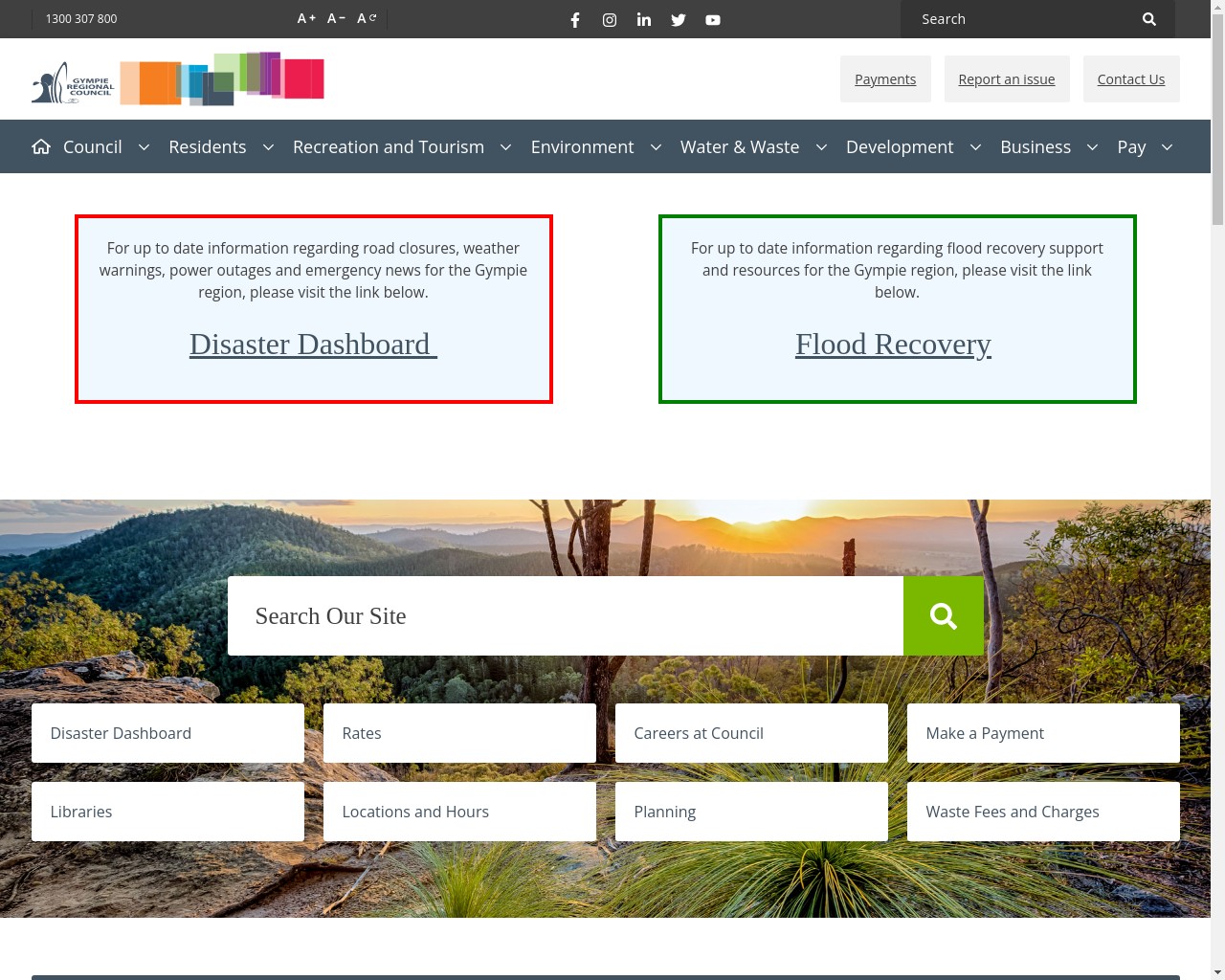Open the Facebook social icon
Screen dimensions: 1225x980
575,20
